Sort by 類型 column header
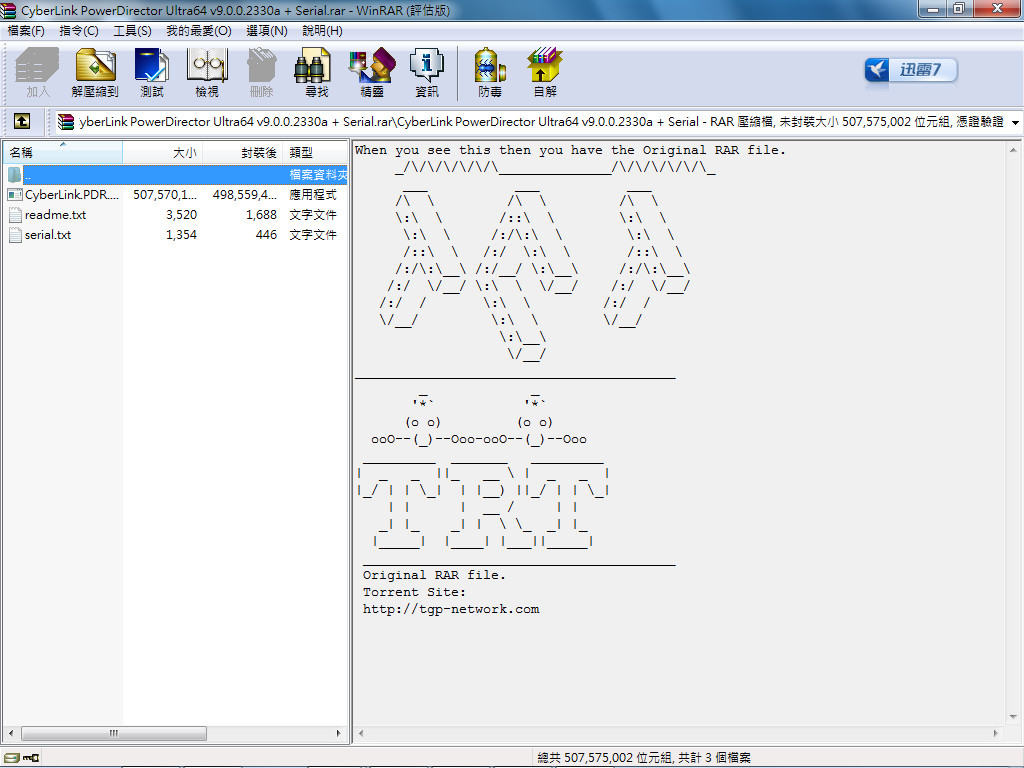Screen dimensions: 1024x768 315,153
